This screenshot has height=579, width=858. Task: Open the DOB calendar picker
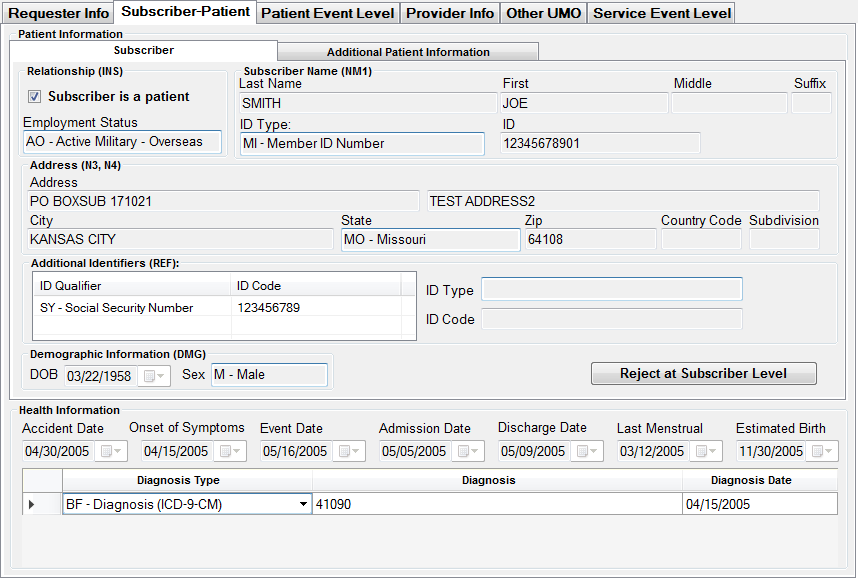click(155, 376)
